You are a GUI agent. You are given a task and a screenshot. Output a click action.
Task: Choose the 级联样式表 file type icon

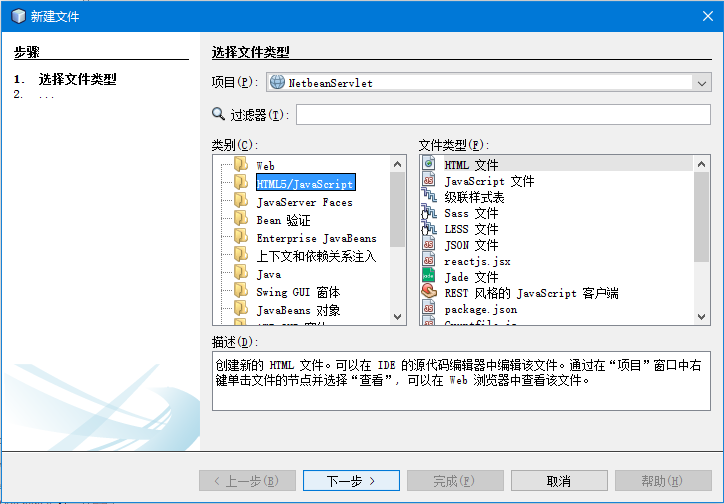pos(429,198)
